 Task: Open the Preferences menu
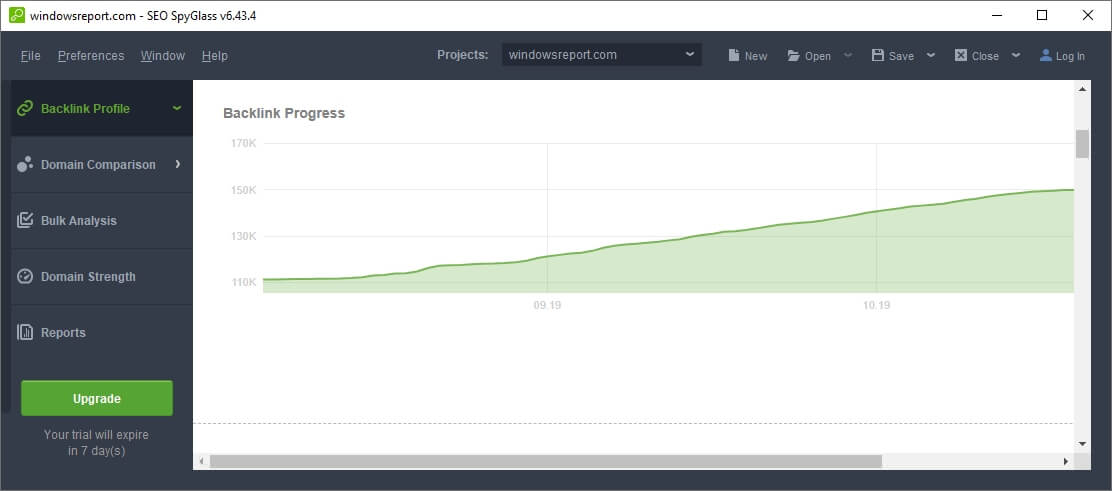(91, 55)
